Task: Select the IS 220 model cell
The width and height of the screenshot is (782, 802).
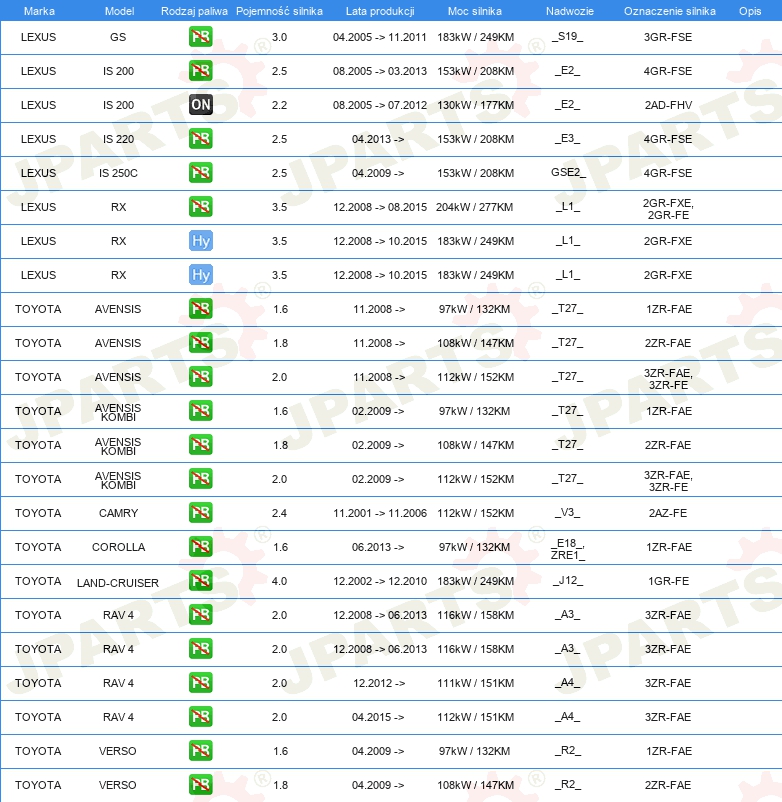Action: (118, 139)
